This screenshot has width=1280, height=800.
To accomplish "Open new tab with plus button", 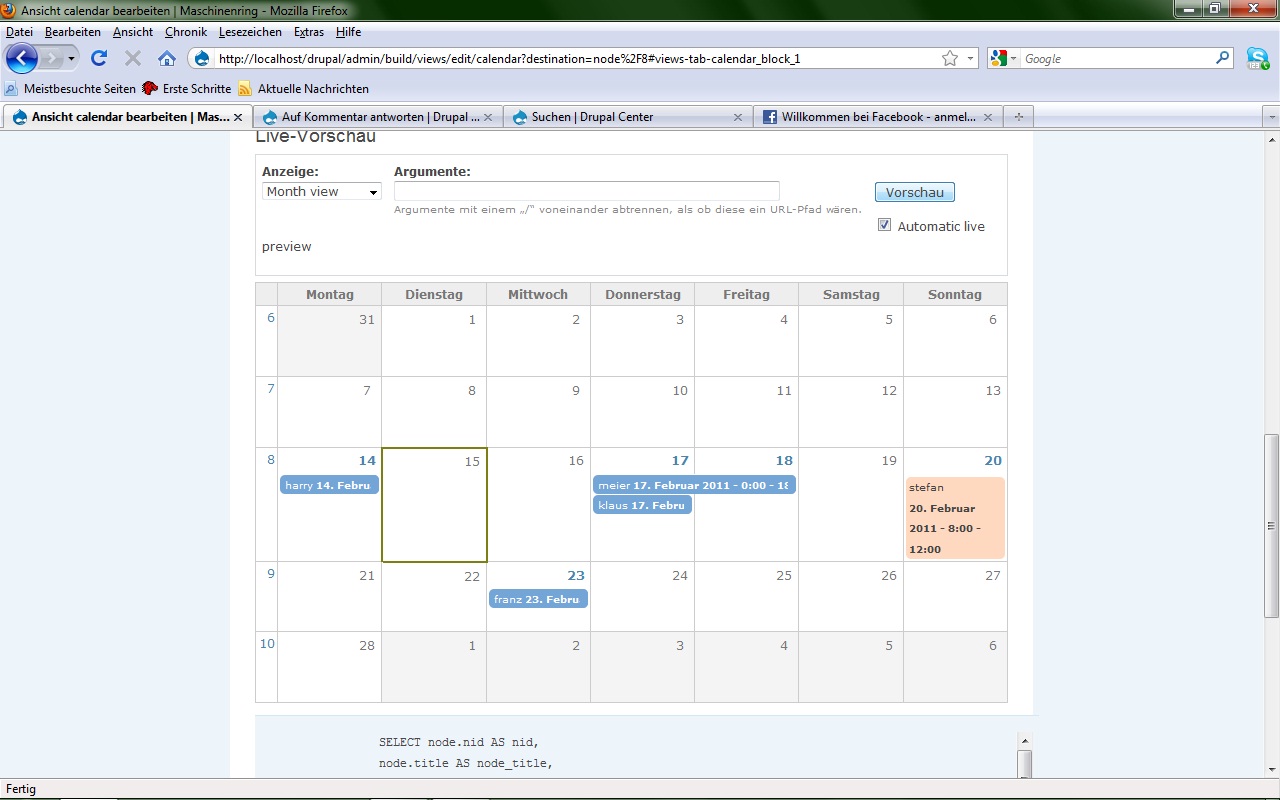I will pyautogui.click(x=1018, y=117).
